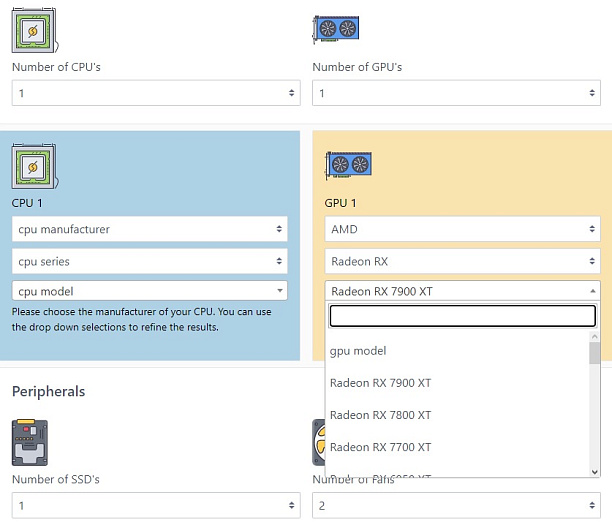Collapse the Radeon RX 7900 XT model dropdown

click(x=463, y=291)
